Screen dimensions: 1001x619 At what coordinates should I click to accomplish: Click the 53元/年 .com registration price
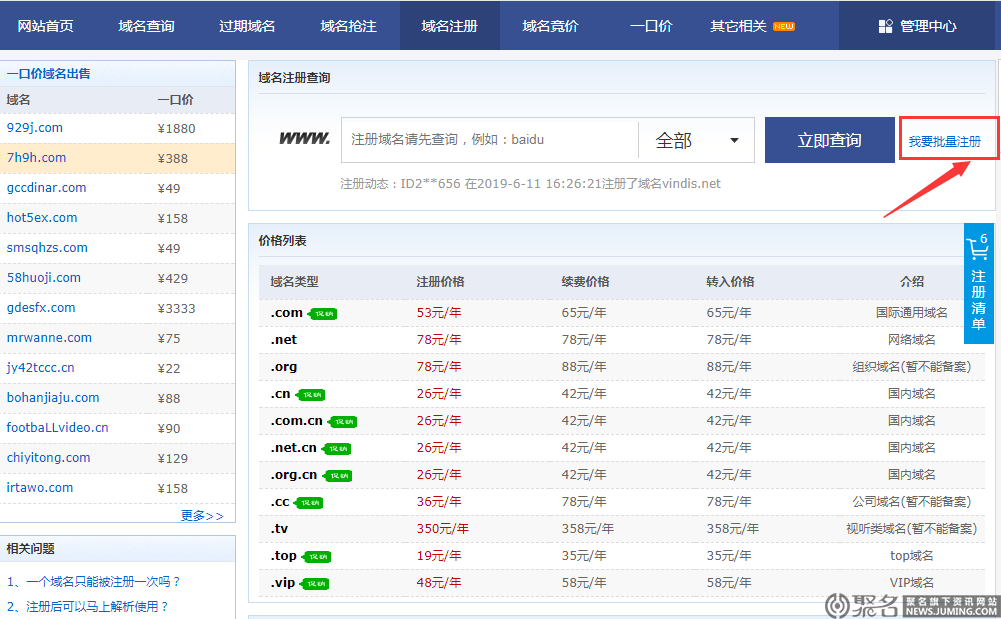(x=439, y=313)
